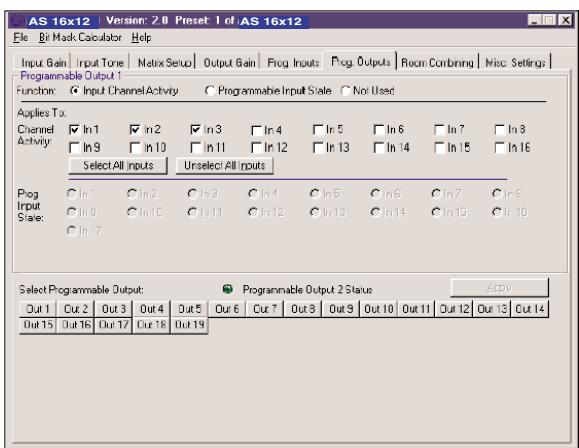The image size is (579, 448).
Task: Select programmable output Out 2
Action: coord(76,309)
